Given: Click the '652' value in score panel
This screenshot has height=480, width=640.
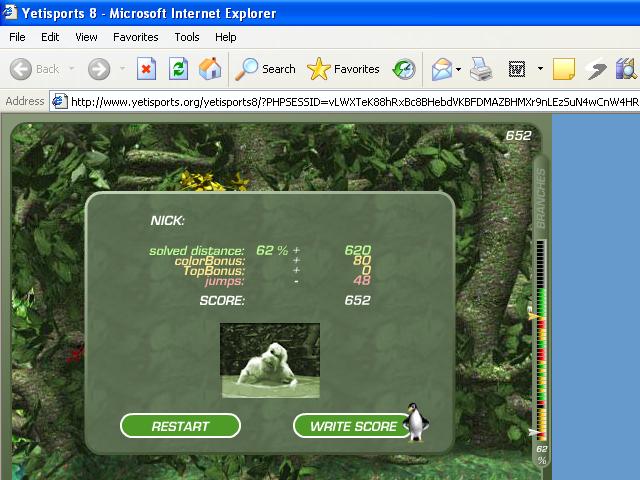Looking at the screenshot, I should (358, 300).
